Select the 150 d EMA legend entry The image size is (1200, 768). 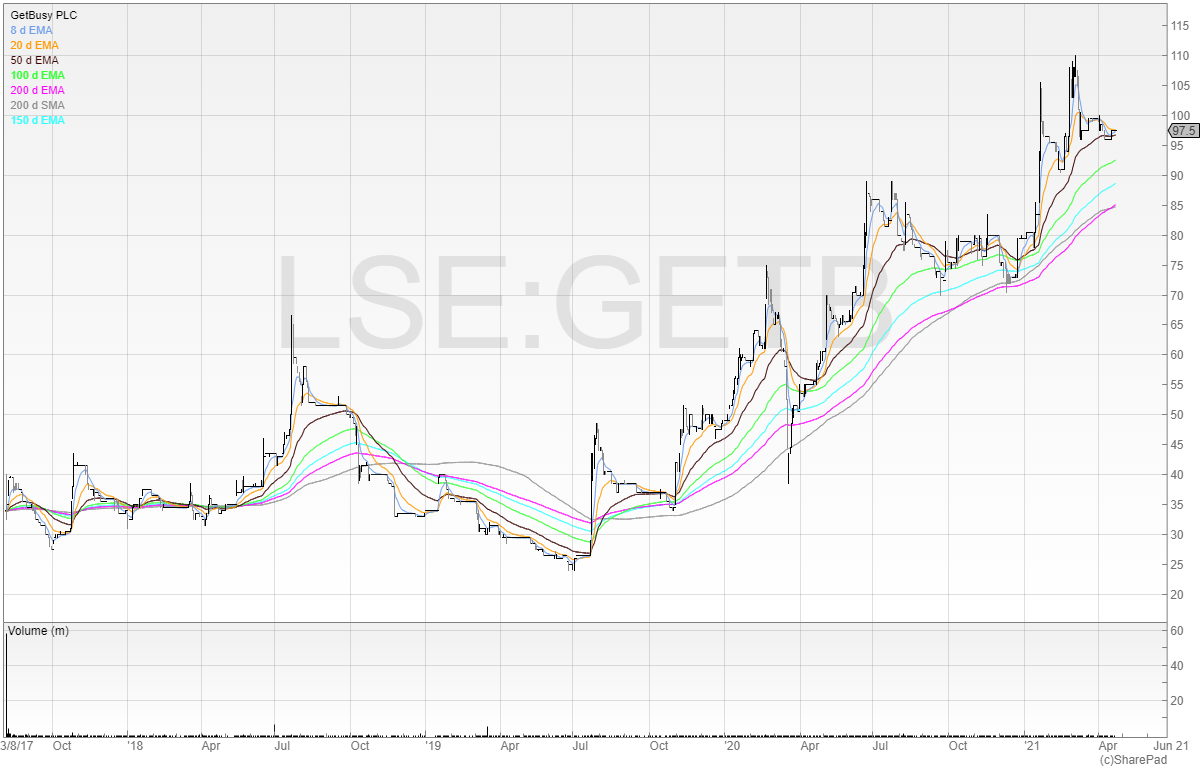pyautogui.click(x=37, y=120)
